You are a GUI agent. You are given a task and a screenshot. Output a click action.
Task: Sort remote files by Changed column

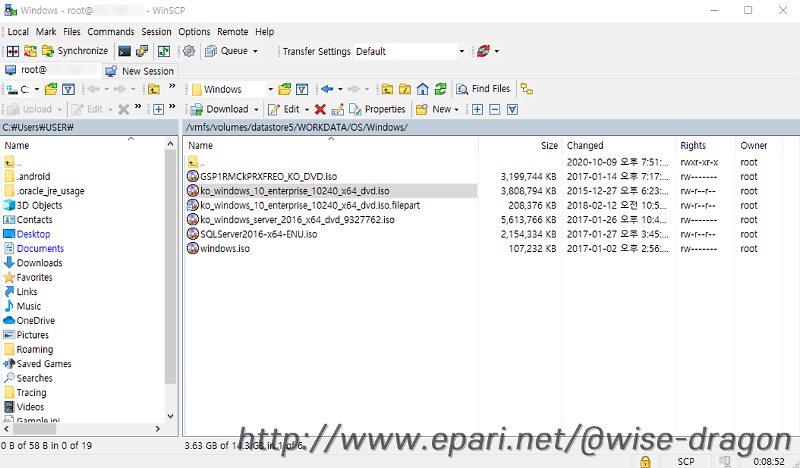618,145
